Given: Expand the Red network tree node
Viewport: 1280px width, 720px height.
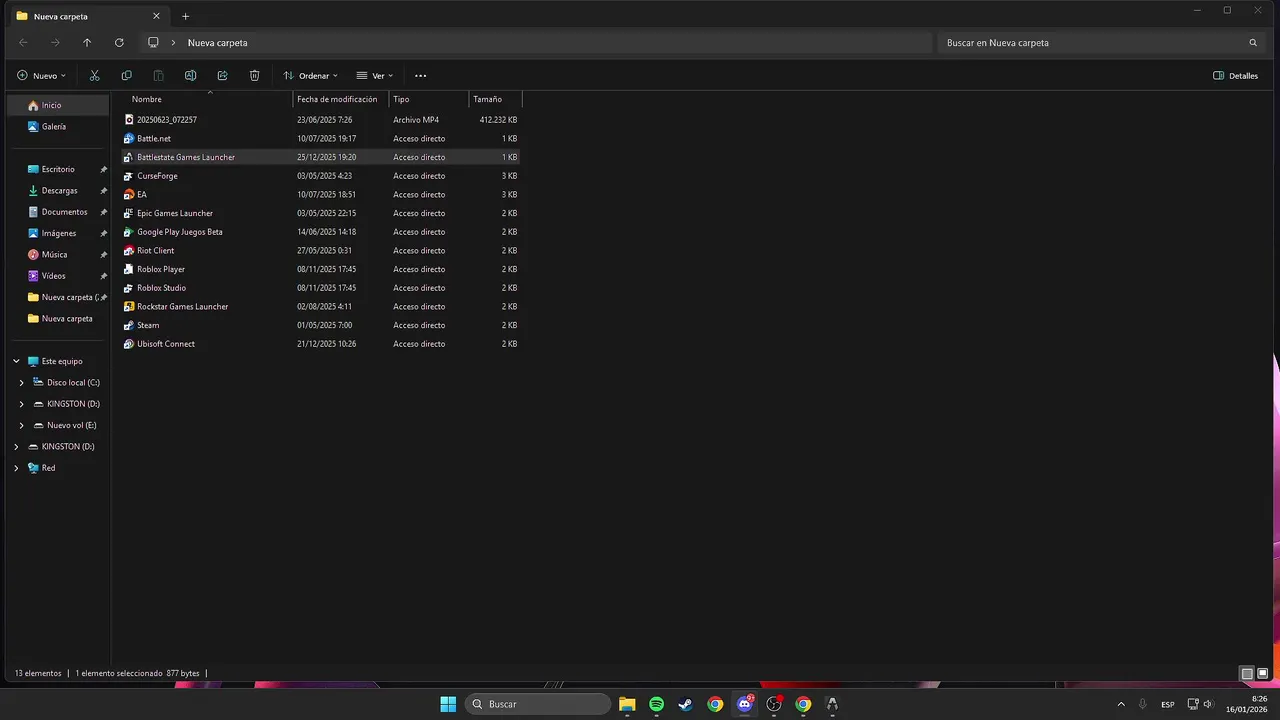Looking at the screenshot, I should pos(16,468).
